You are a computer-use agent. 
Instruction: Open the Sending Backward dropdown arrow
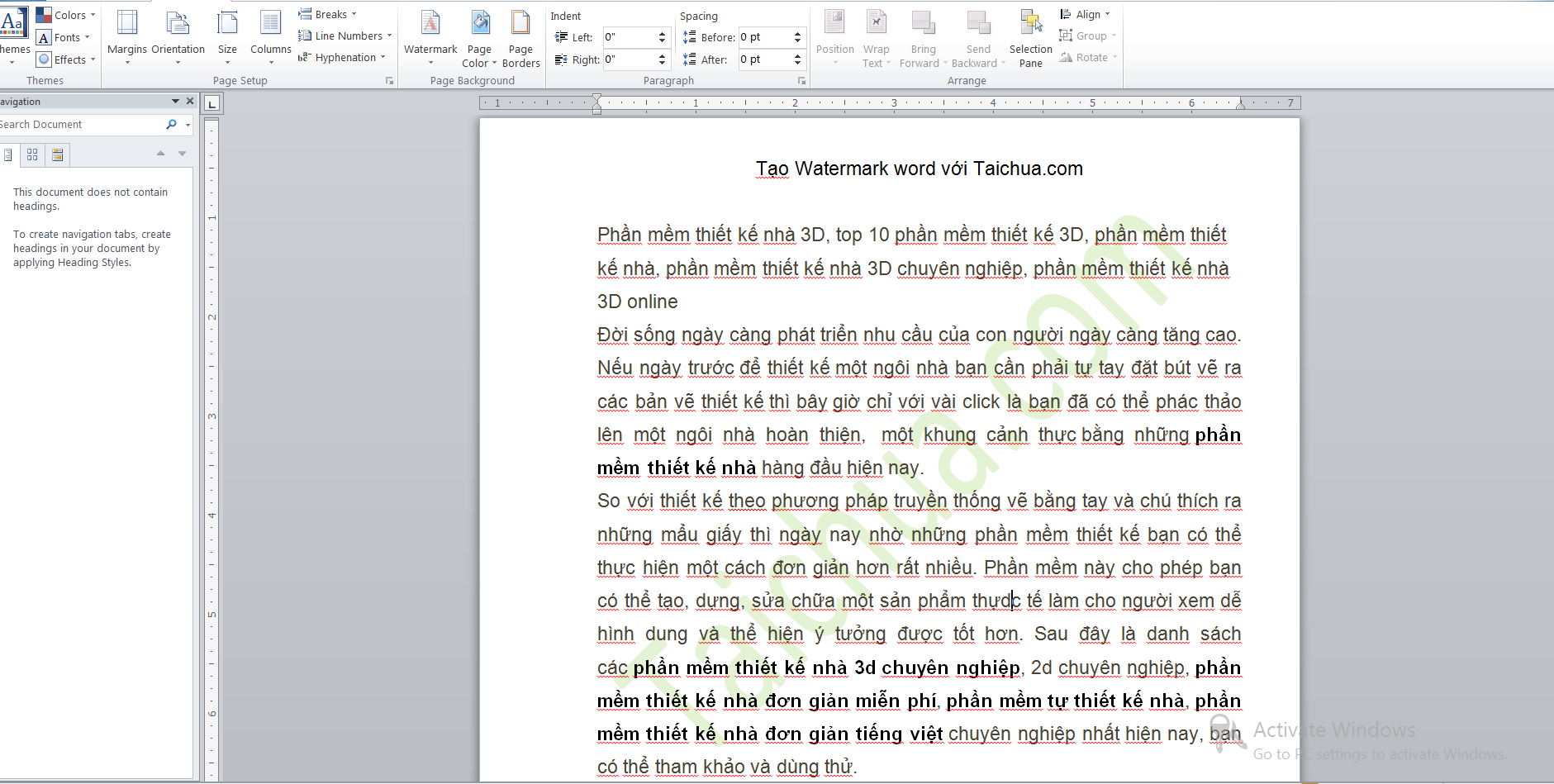pyautogui.click(x=1003, y=63)
